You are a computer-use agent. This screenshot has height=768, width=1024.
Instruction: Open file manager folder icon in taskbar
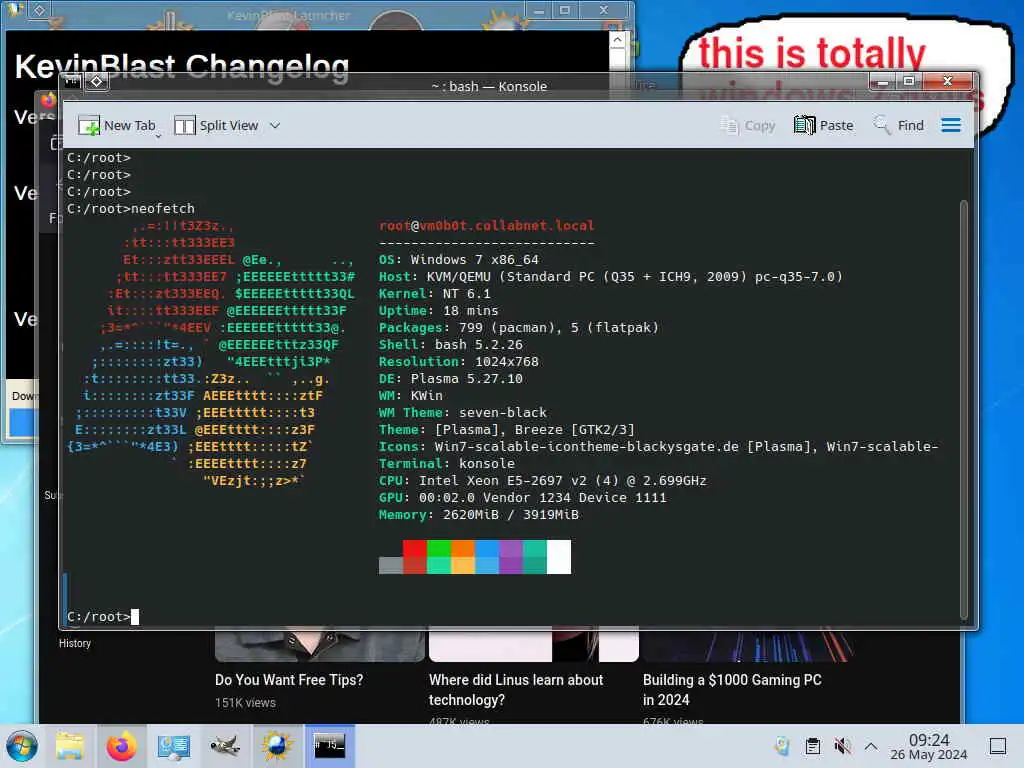70,746
